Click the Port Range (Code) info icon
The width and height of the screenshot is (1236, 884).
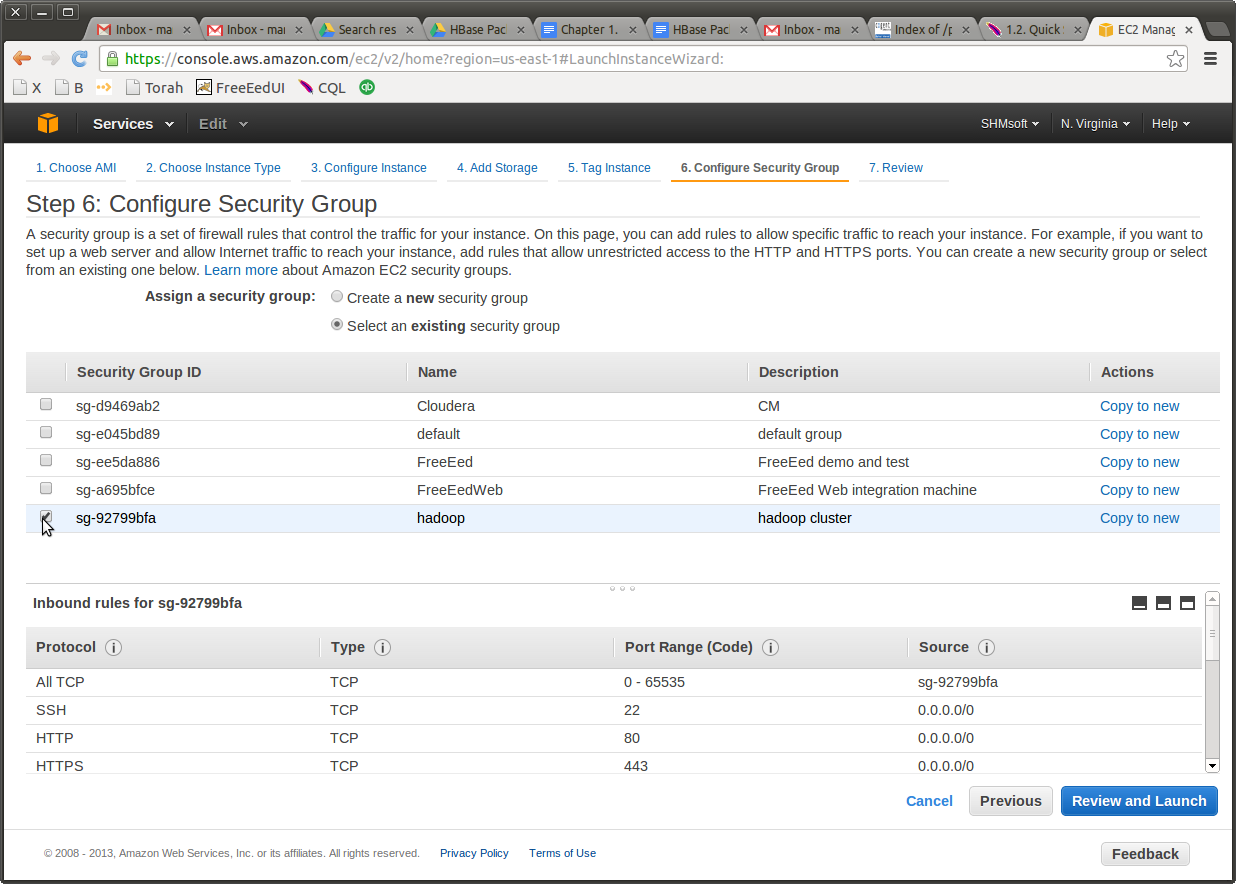[x=770, y=647]
